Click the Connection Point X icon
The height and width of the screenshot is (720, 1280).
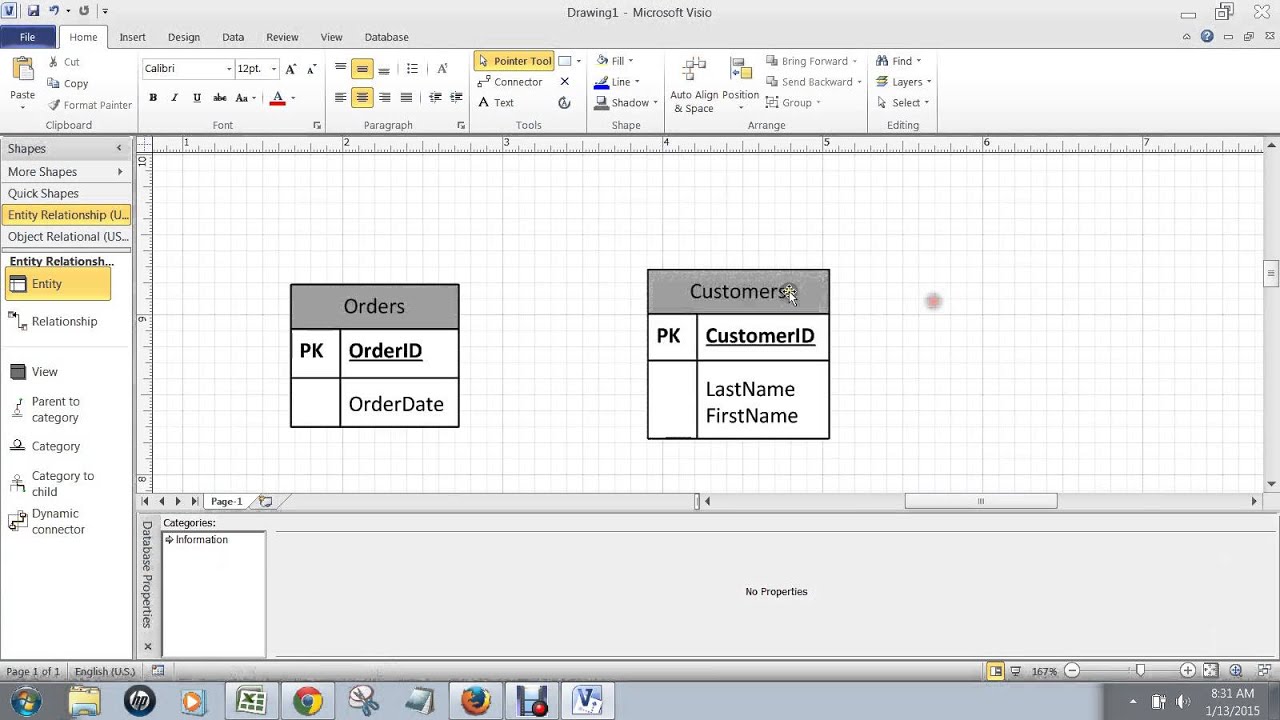(564, 82)
